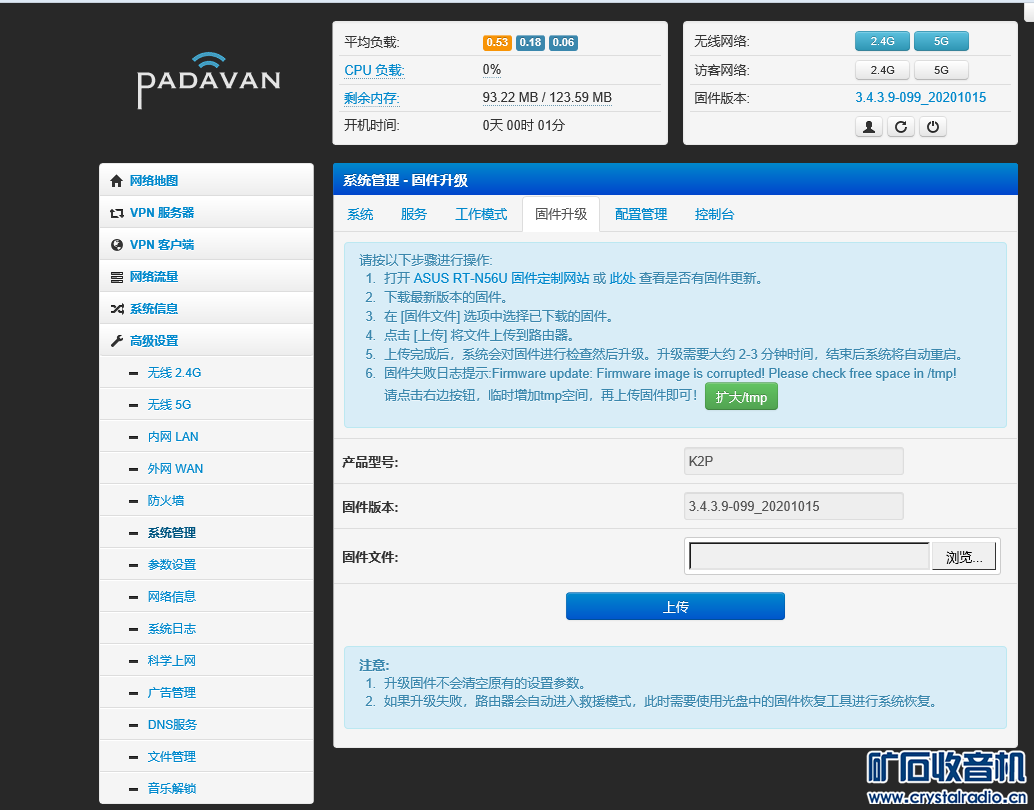Open 高级设置 via its wrench icon
1034x810 pixels.
coord(117,340)
